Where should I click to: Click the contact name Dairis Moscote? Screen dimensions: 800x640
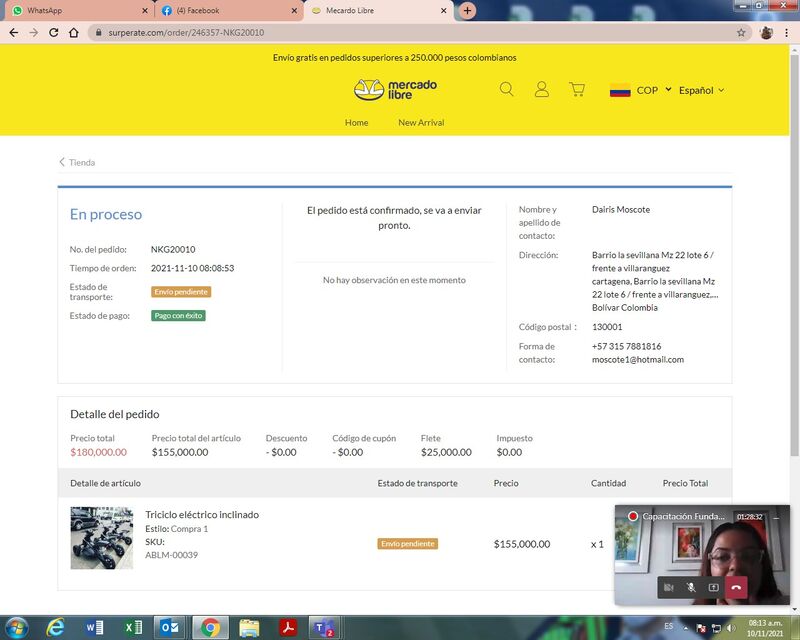click(621, 210)
